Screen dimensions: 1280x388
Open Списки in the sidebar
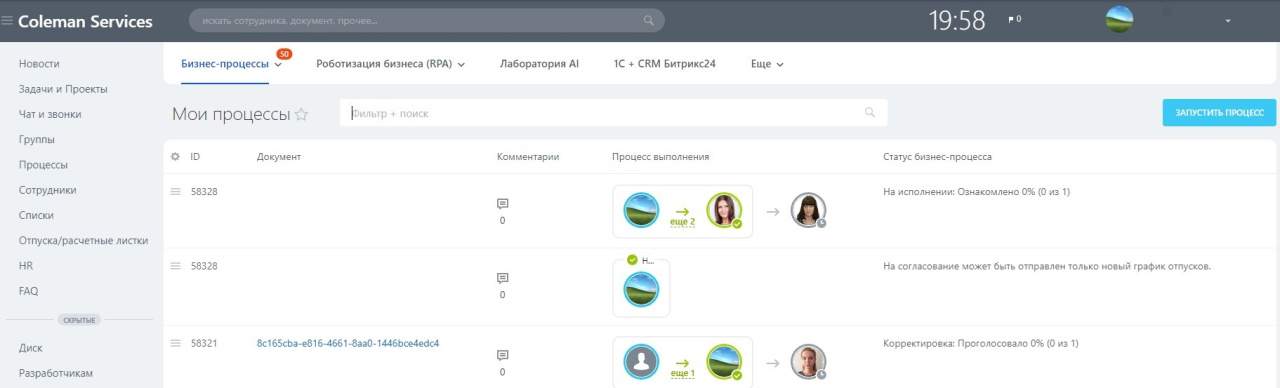tap(37, 215)
